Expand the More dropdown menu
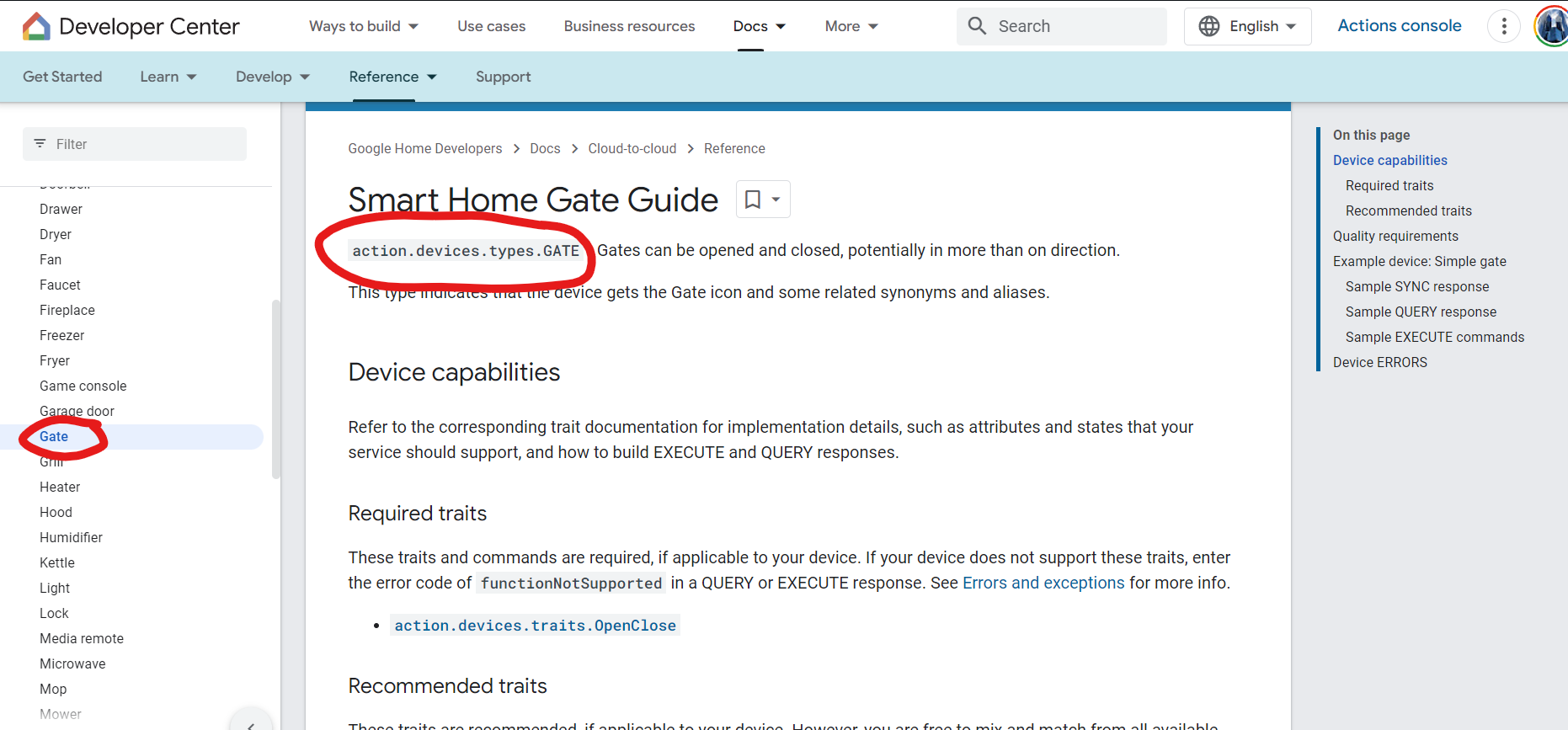 click(851, 26)
